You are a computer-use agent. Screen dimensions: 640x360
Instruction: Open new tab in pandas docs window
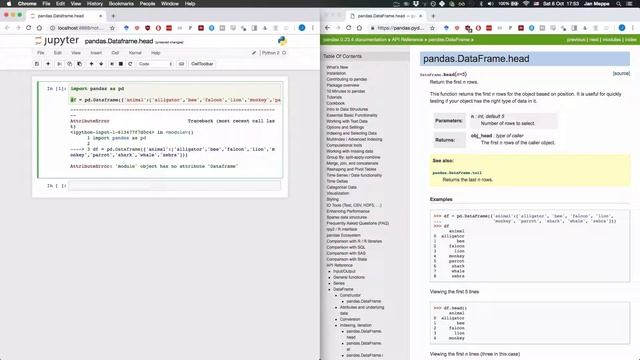click(433, 16)
